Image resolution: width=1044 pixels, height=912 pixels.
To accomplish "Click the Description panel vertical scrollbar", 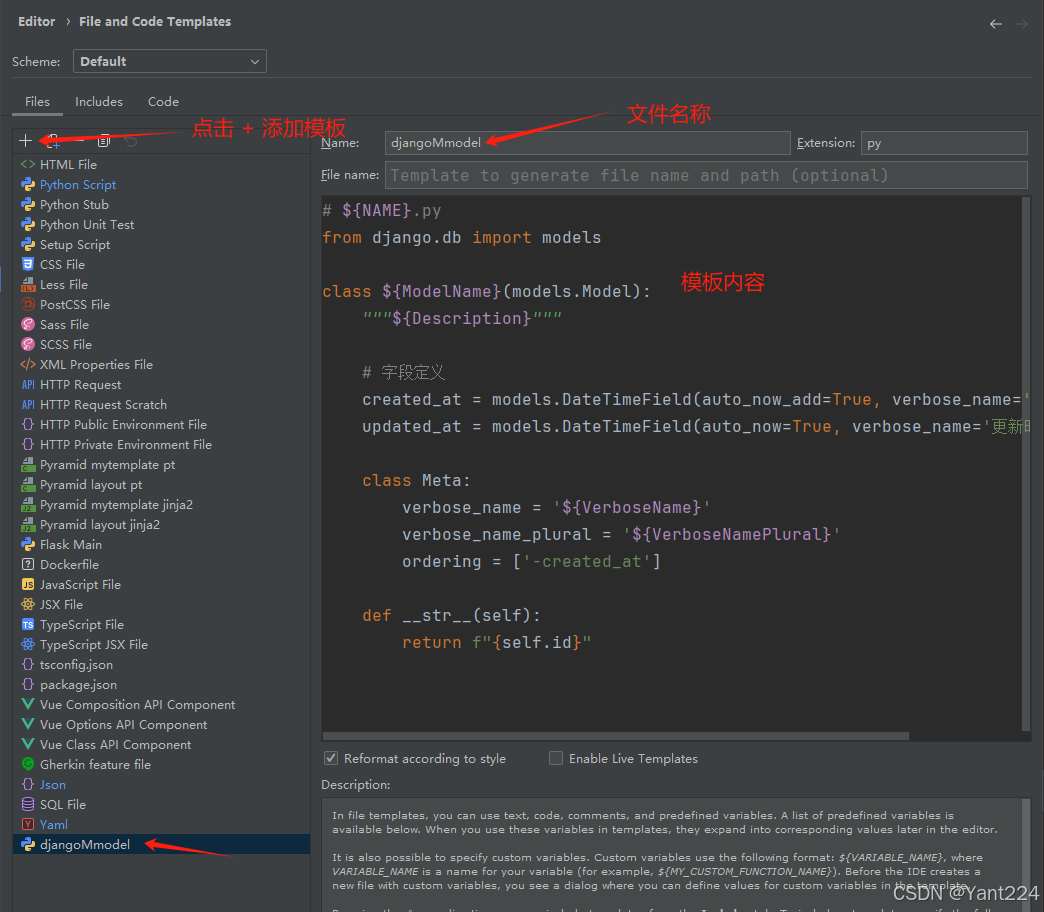I will (x=1026, y=854).
